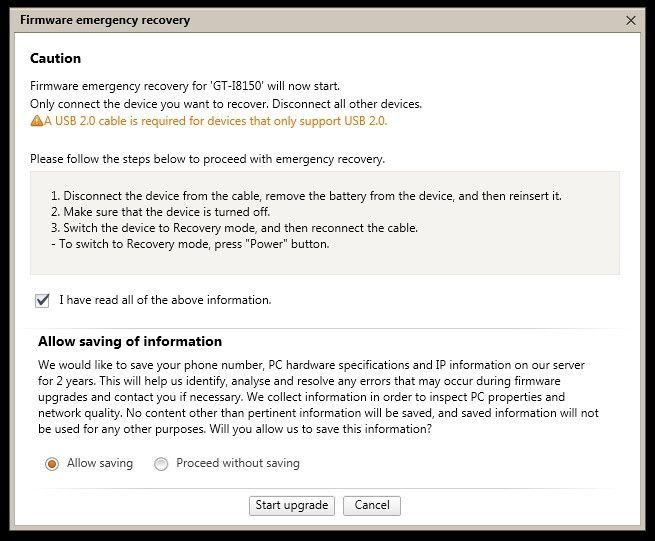Click the orange USB 2.0 cable warning text

pos(216,121)
